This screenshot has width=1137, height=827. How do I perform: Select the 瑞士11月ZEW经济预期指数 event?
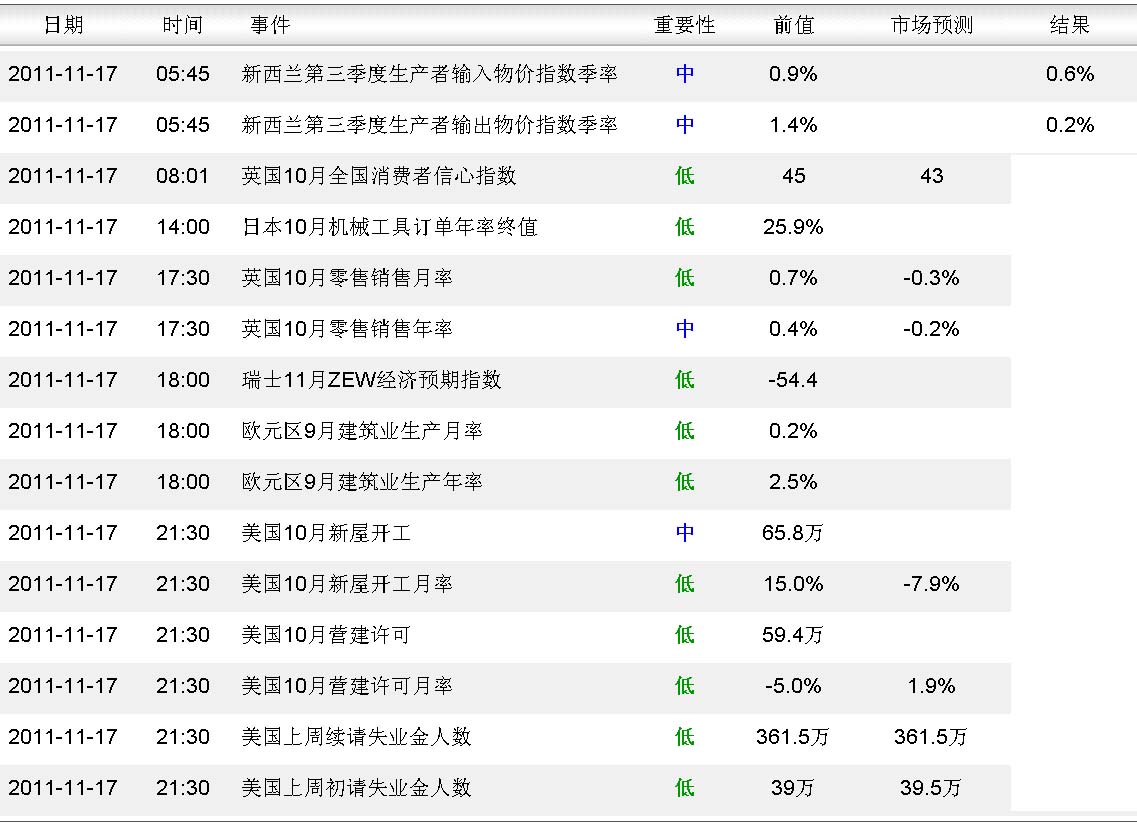click(372, 380)
